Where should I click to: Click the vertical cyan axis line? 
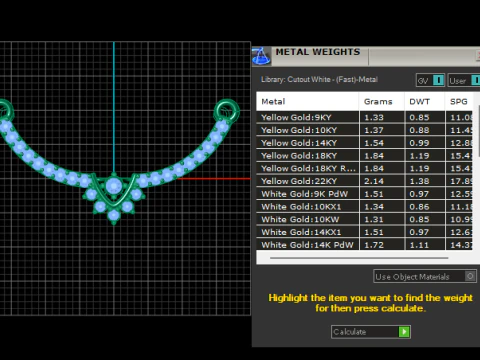click(114, 107)
